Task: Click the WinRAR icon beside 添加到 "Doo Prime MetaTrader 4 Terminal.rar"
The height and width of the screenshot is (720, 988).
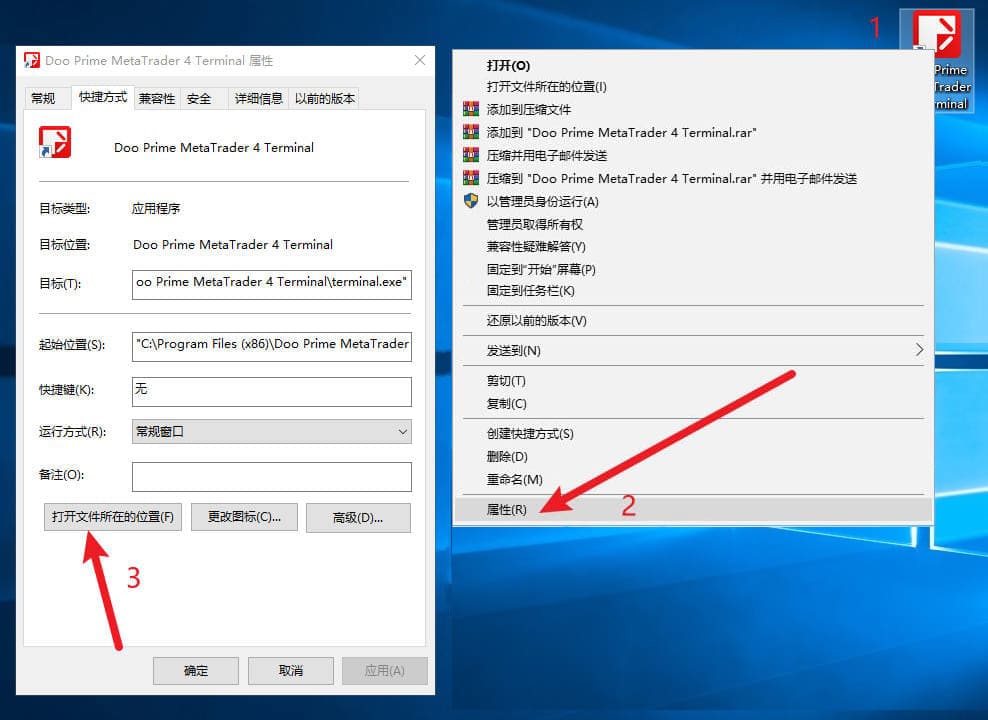Action: tap(471, 132)
